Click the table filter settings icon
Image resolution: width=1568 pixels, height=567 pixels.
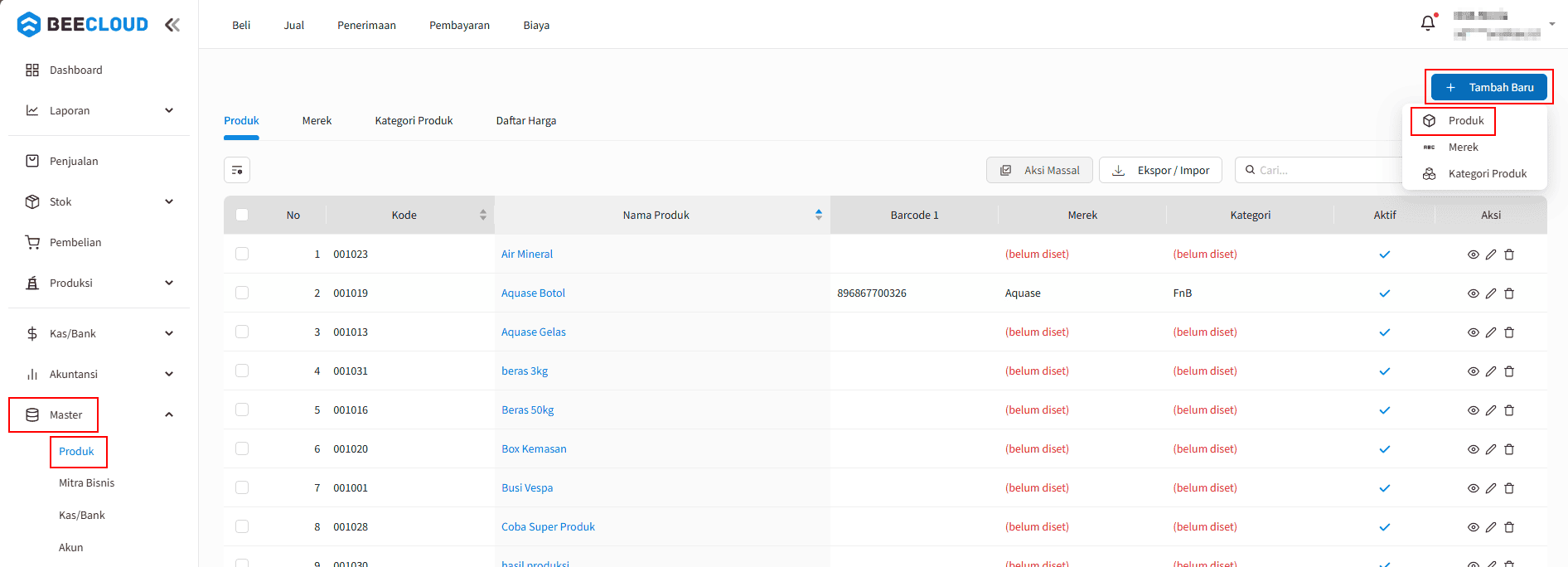click(x=237, y=170)
